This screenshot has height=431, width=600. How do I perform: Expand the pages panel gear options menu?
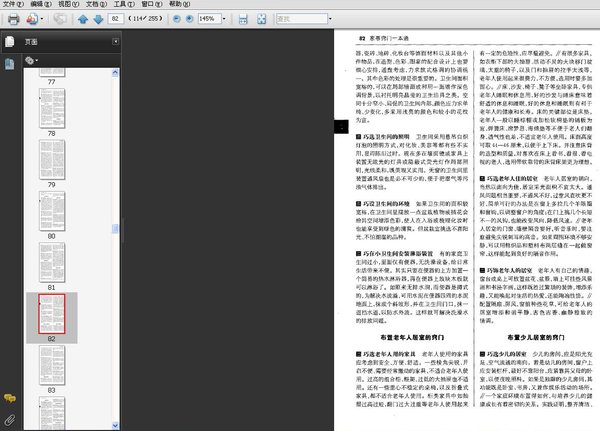31,61
